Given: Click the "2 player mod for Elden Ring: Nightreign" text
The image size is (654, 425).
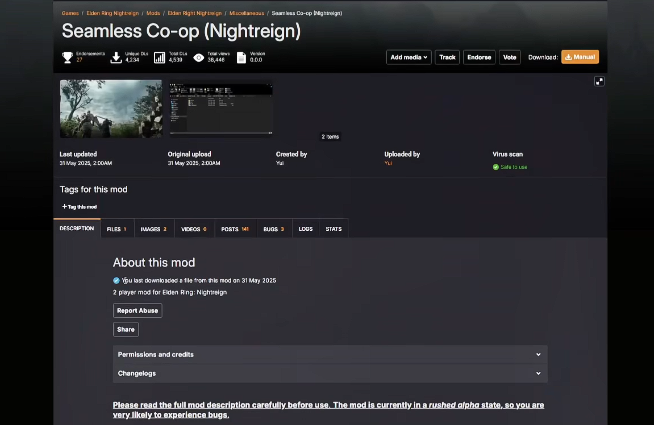Looking at the screenshot, I should click(x=170, y=292).
